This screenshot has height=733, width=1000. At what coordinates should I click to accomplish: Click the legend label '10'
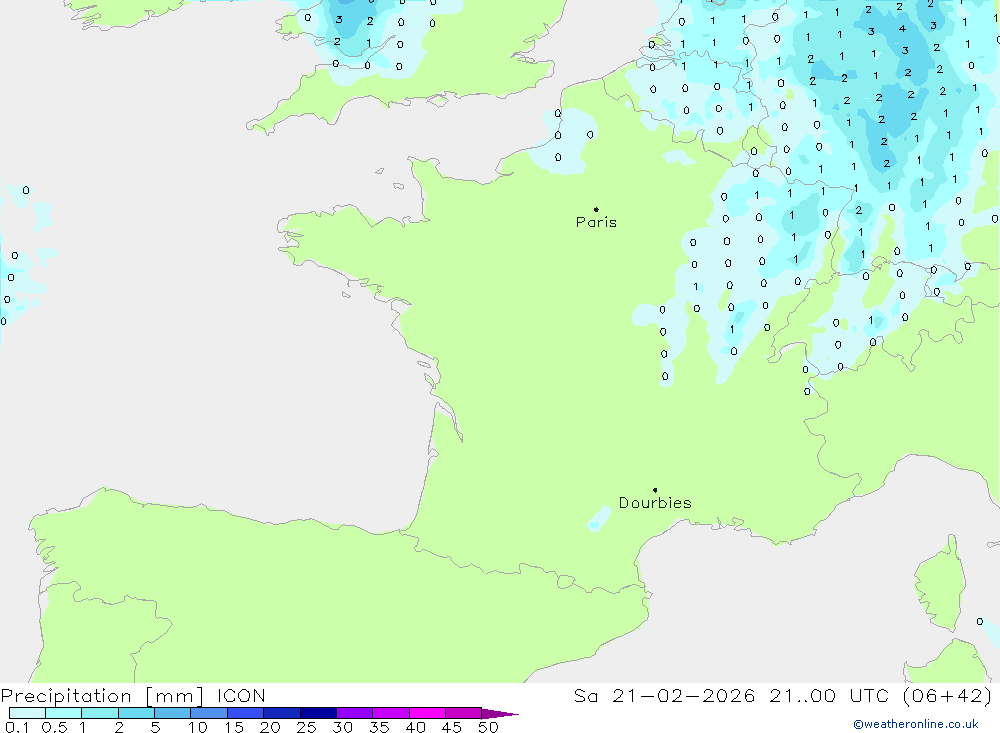pyautogui.click(x=198, y=727)
